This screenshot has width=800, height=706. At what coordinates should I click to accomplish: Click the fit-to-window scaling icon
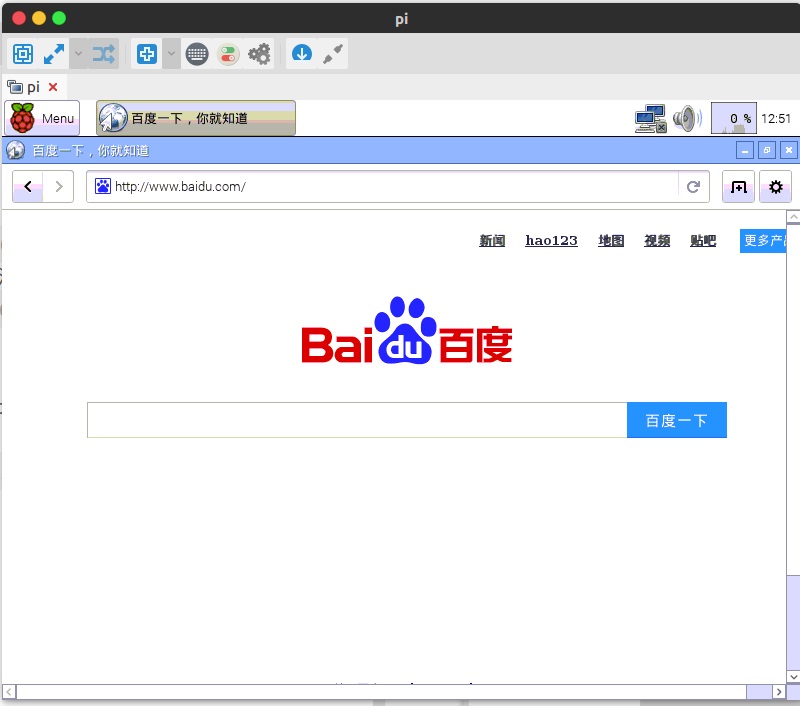[x=23, y=54]
